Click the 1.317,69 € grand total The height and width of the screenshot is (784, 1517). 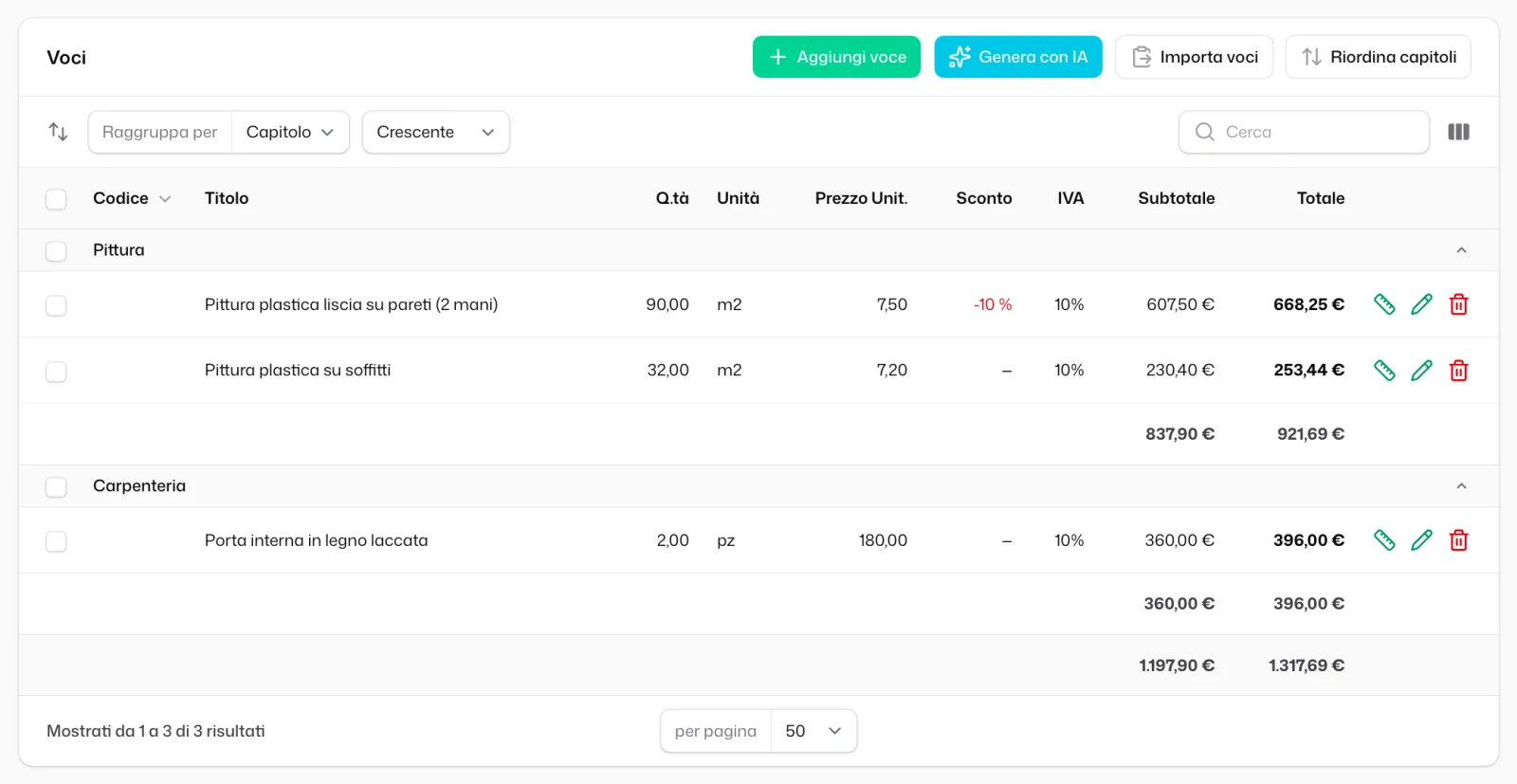(x=1307, y=665)
